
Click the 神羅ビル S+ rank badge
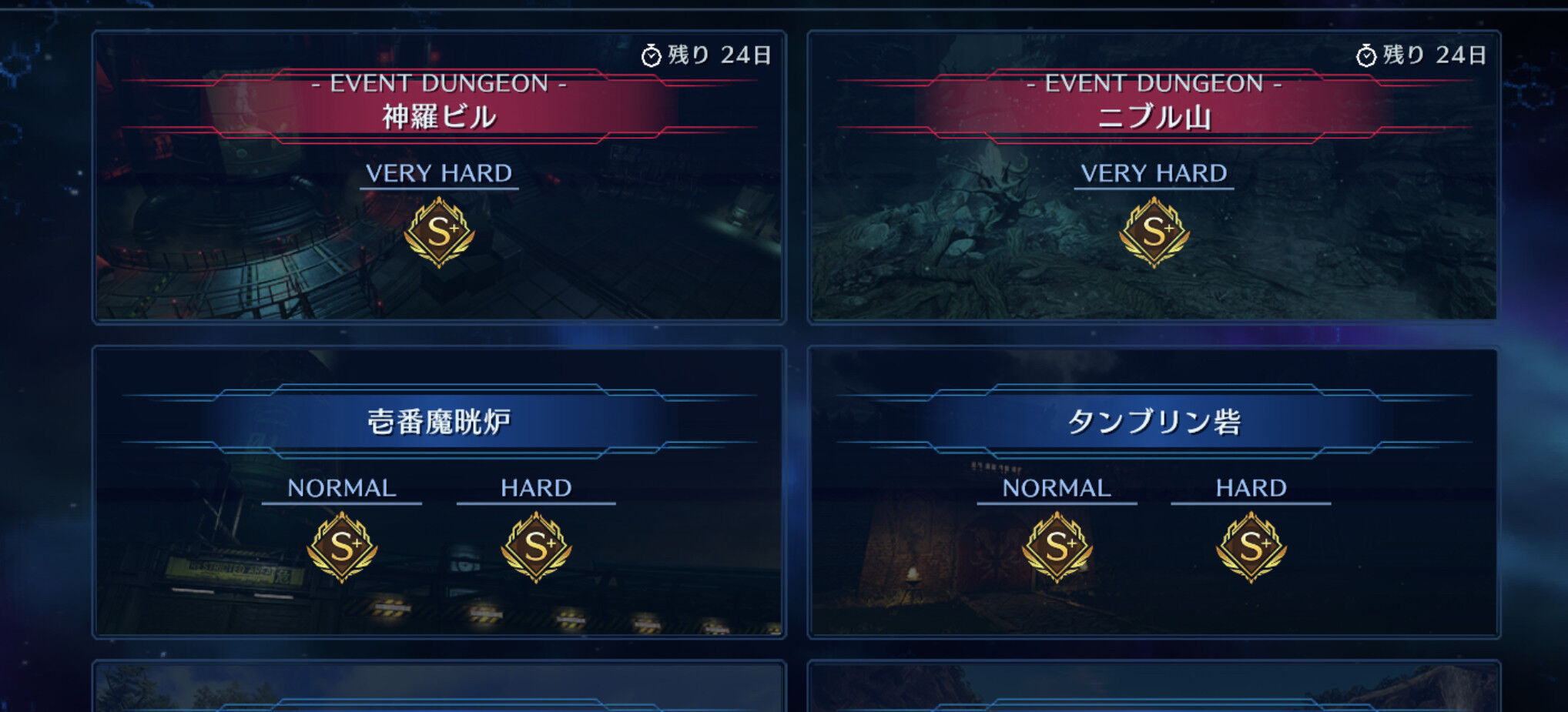[x=439, y=232]
